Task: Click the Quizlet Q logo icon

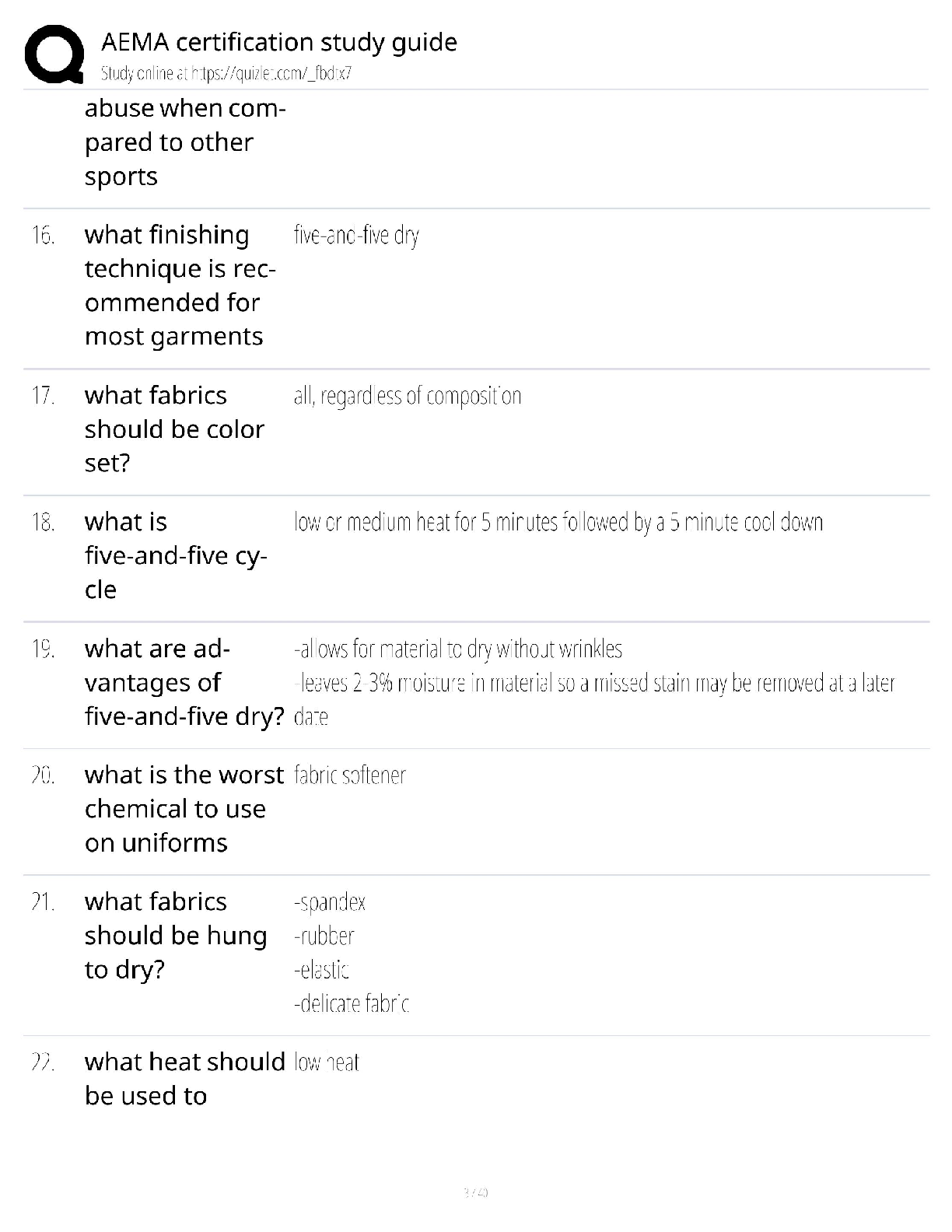Action: click(54, 54)
